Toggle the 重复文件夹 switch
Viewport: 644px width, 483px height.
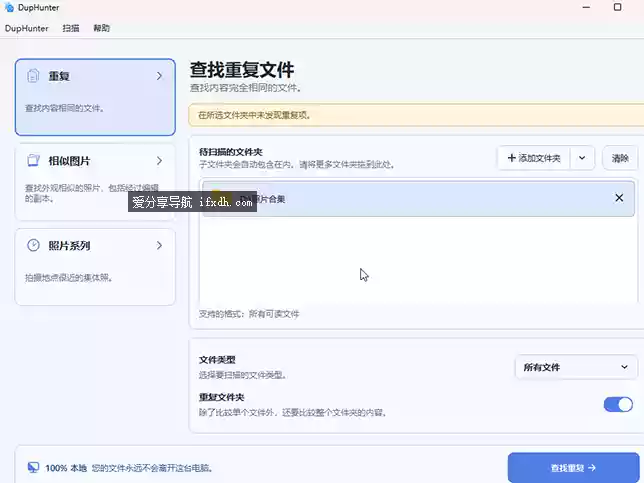(618, 405)
